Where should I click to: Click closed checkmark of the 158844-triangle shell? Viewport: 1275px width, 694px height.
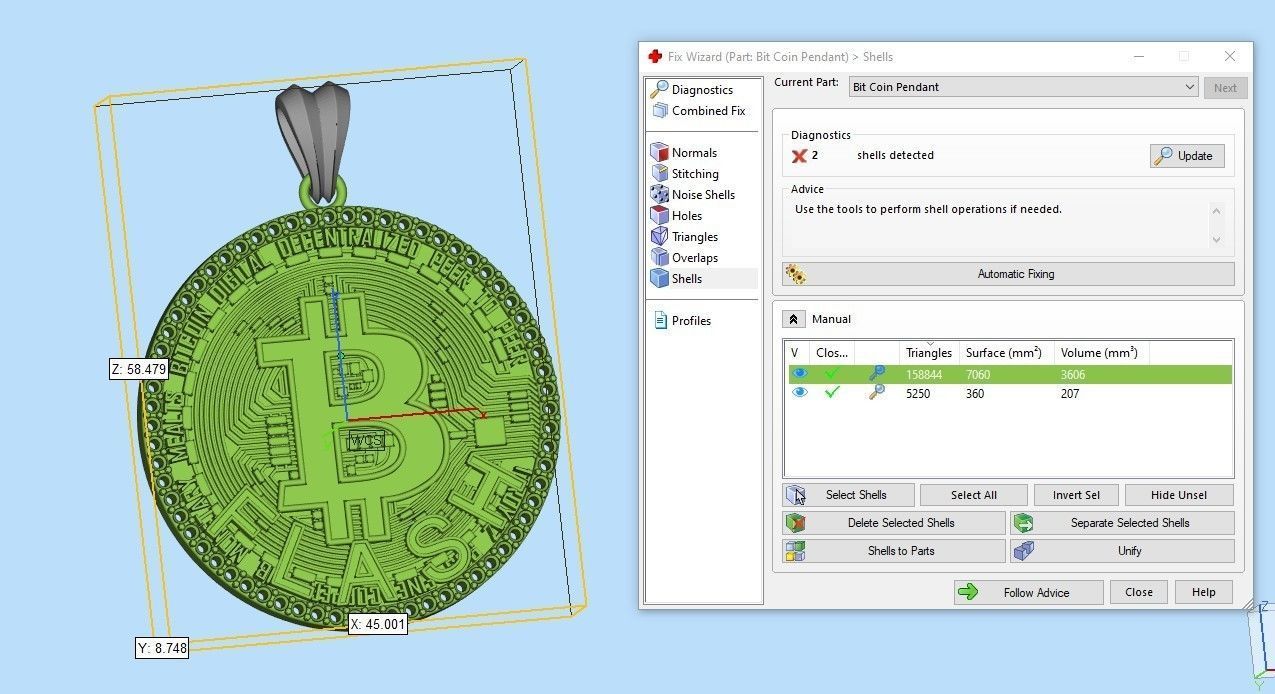point(831,374)
